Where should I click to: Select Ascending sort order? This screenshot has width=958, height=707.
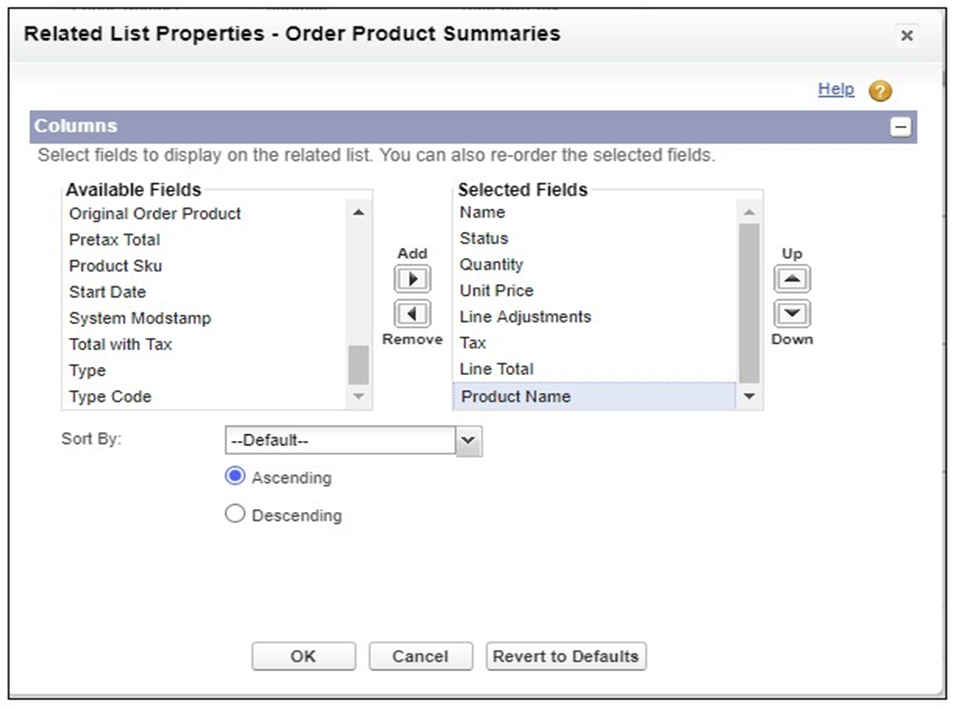click(236, 477)
